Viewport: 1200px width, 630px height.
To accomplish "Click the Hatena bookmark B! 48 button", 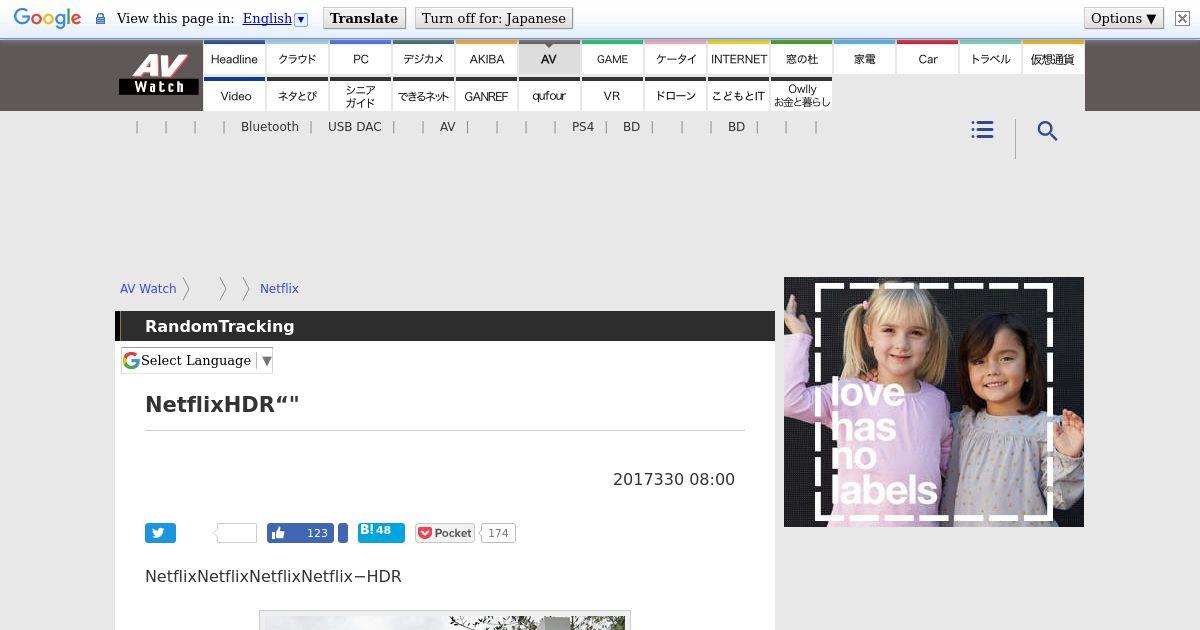I will [x=381, y=532].
